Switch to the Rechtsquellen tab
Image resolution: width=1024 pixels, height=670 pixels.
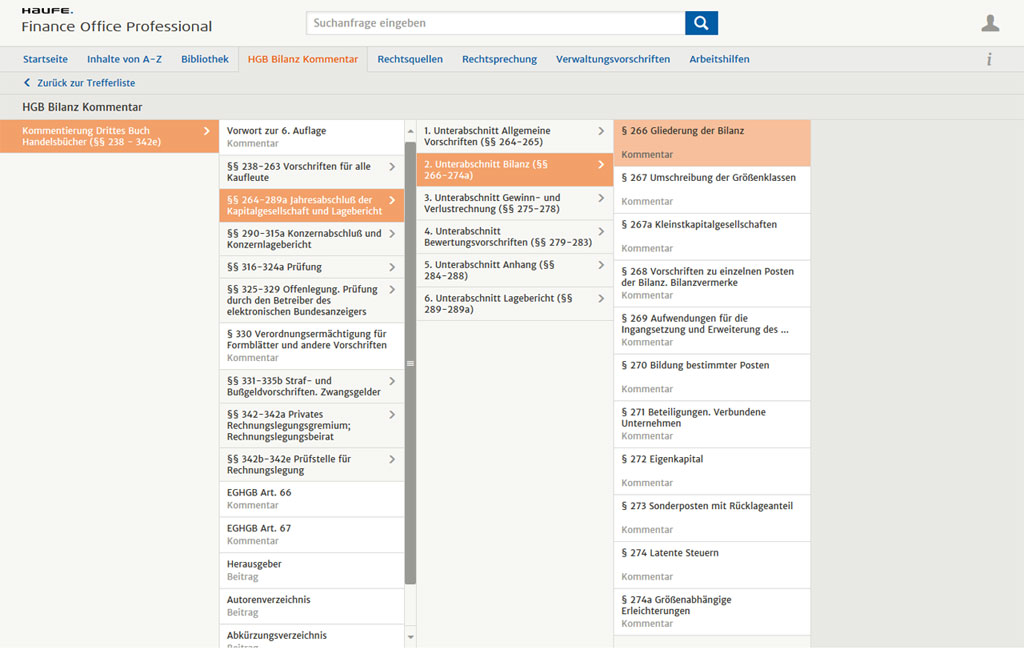[x=409, y=59]
